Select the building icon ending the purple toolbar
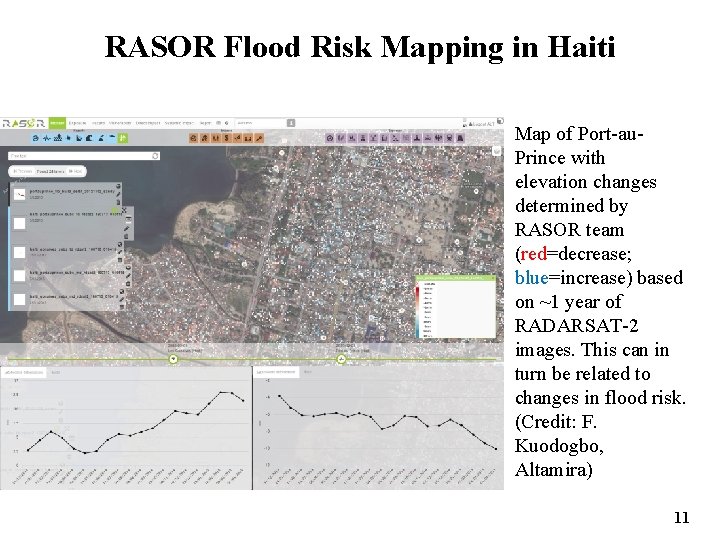The width and height of the screenshot is (720, 540). [460, 138]
